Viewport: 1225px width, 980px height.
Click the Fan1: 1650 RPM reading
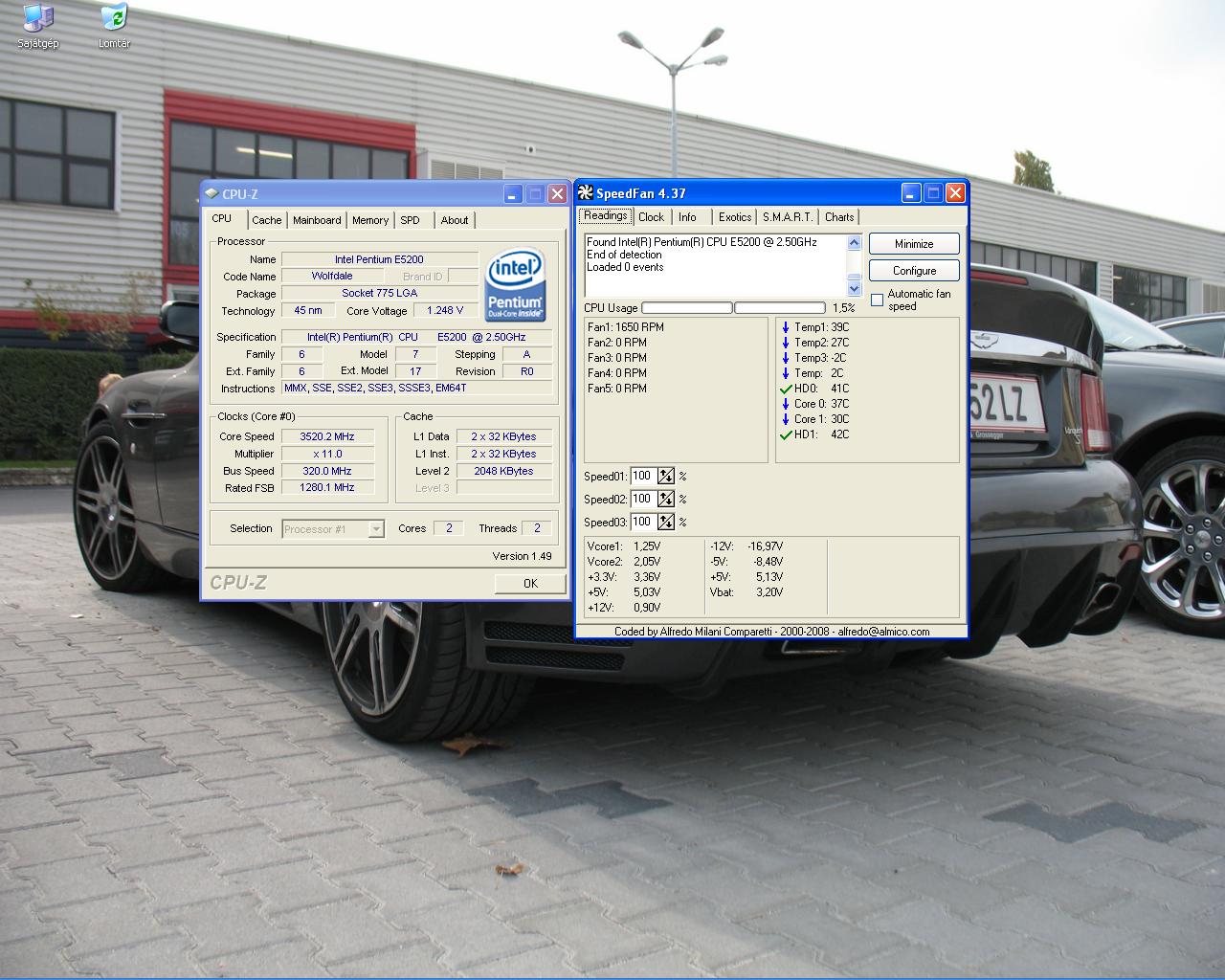(626, 327)
